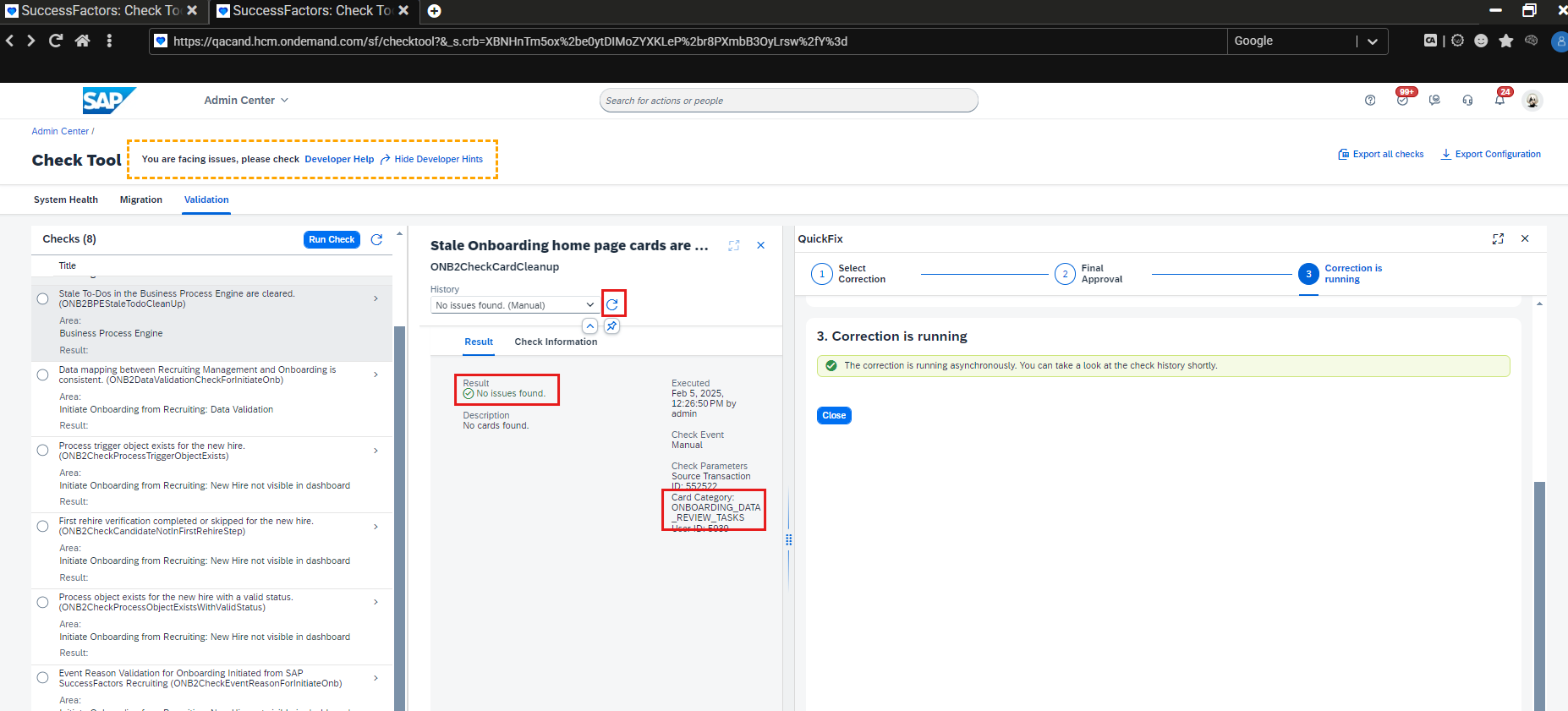Open the Result tab
The width and height of the screenshot is (1568, 711).
[x=479, y=342]
